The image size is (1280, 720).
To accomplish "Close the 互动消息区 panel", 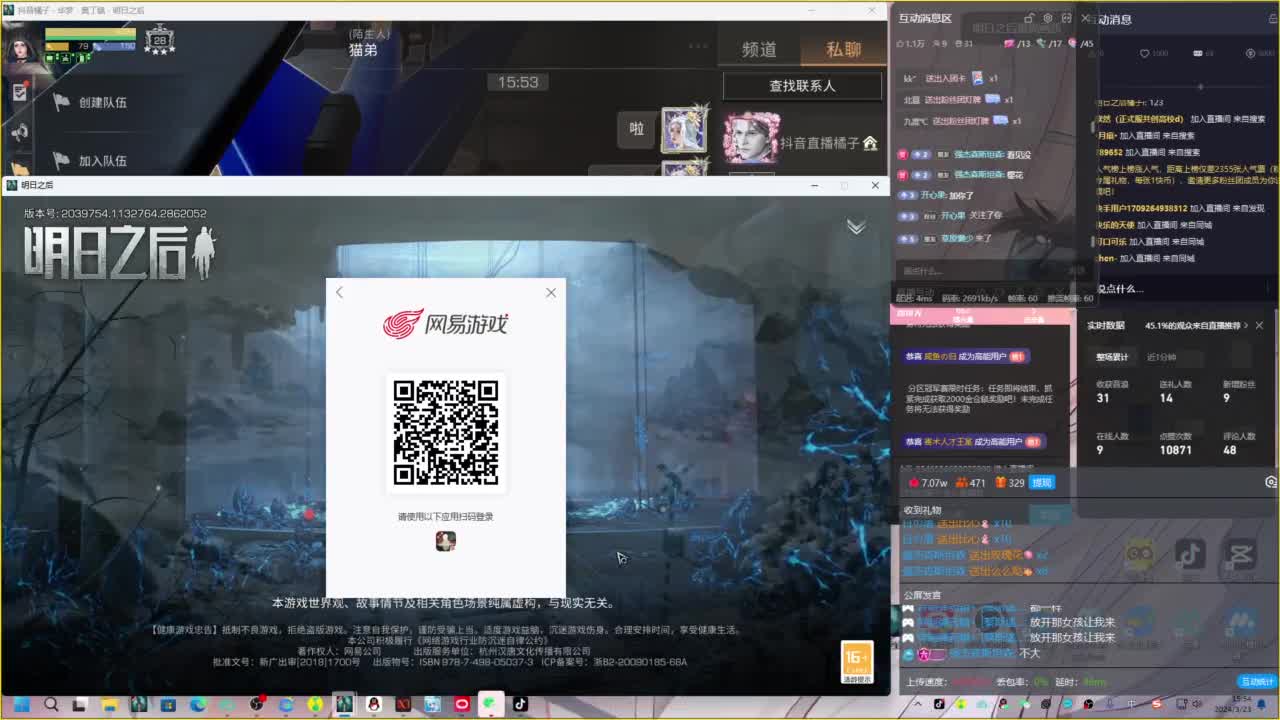I will [x=1085, y=18].
